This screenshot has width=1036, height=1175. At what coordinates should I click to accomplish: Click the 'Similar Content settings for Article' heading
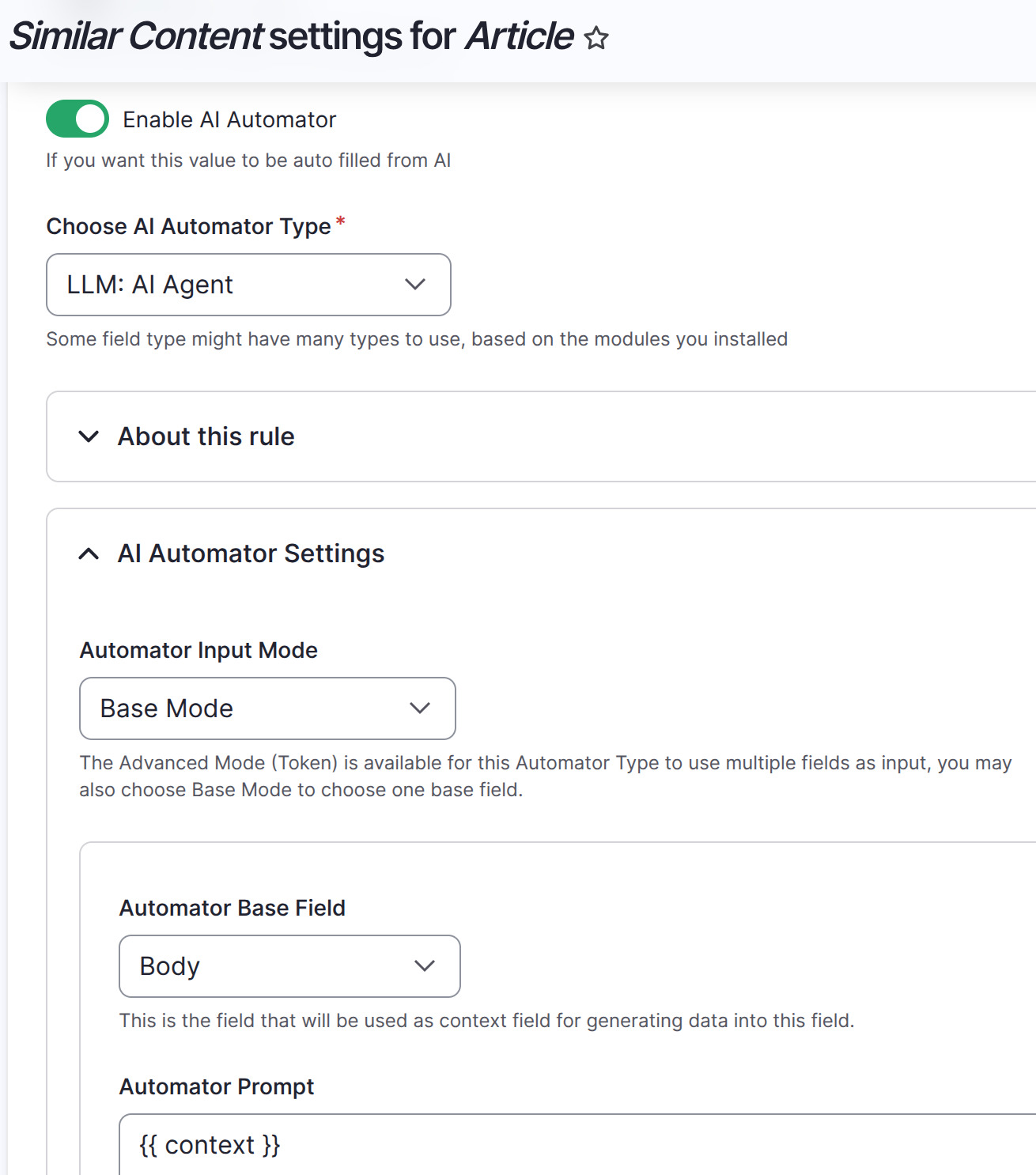click(291, 36)
